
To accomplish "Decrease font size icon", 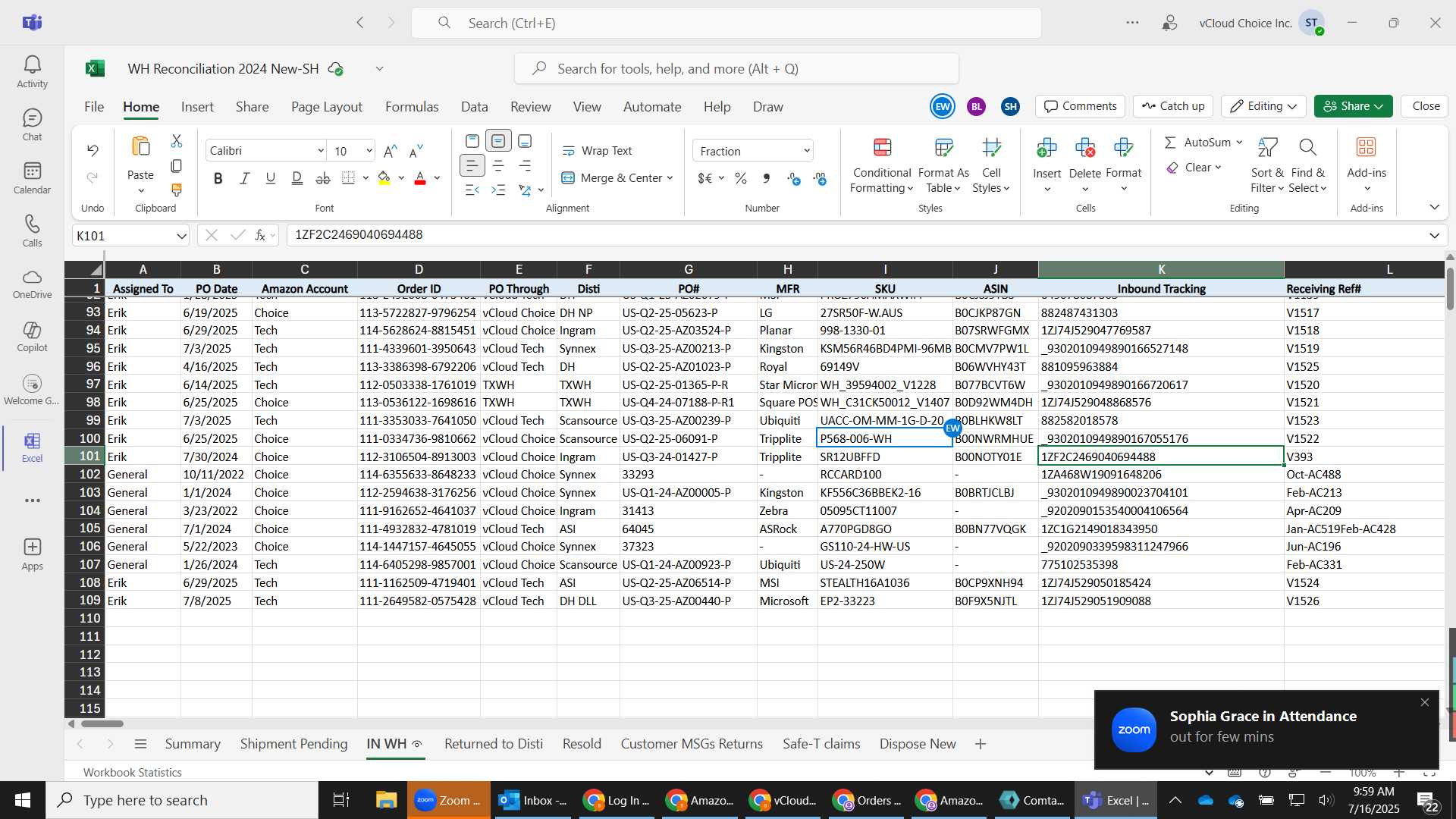I will (x=416, y=151).
